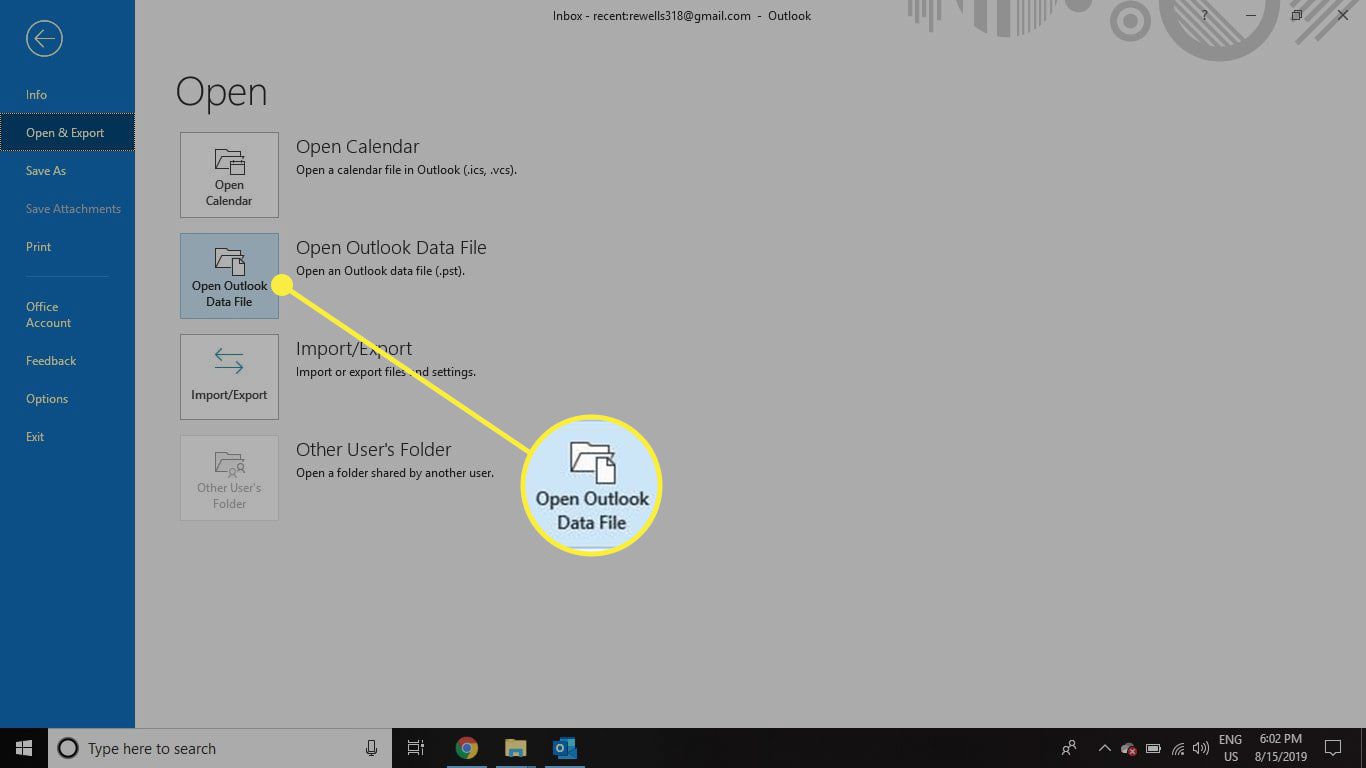Viewport: 1366px width, 768px height.
Task: Click the Outlook taskbar icon
Action: [565, 748]
